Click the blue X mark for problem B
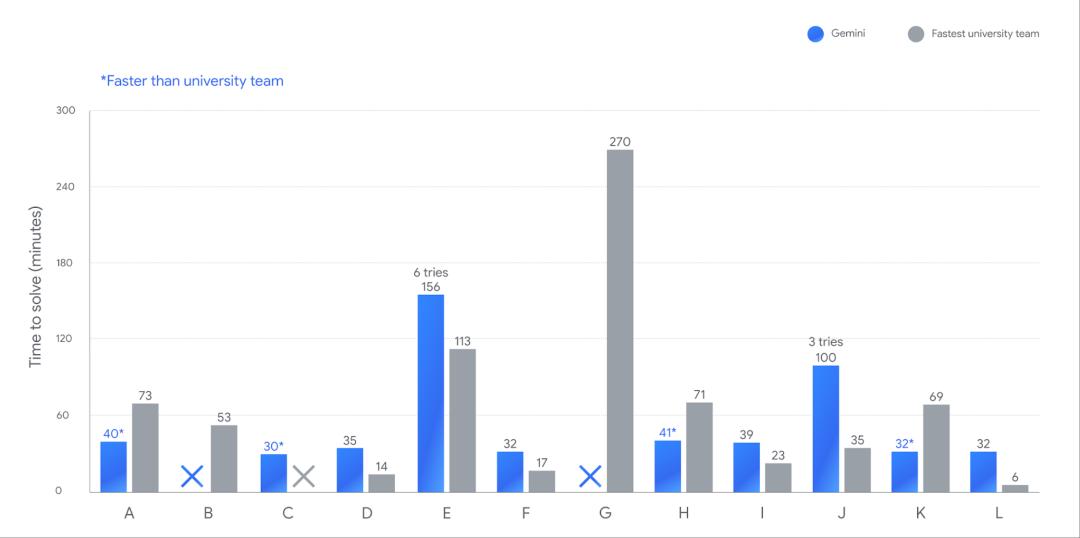Screen dimensions: 1080x538 coord(192,476)
